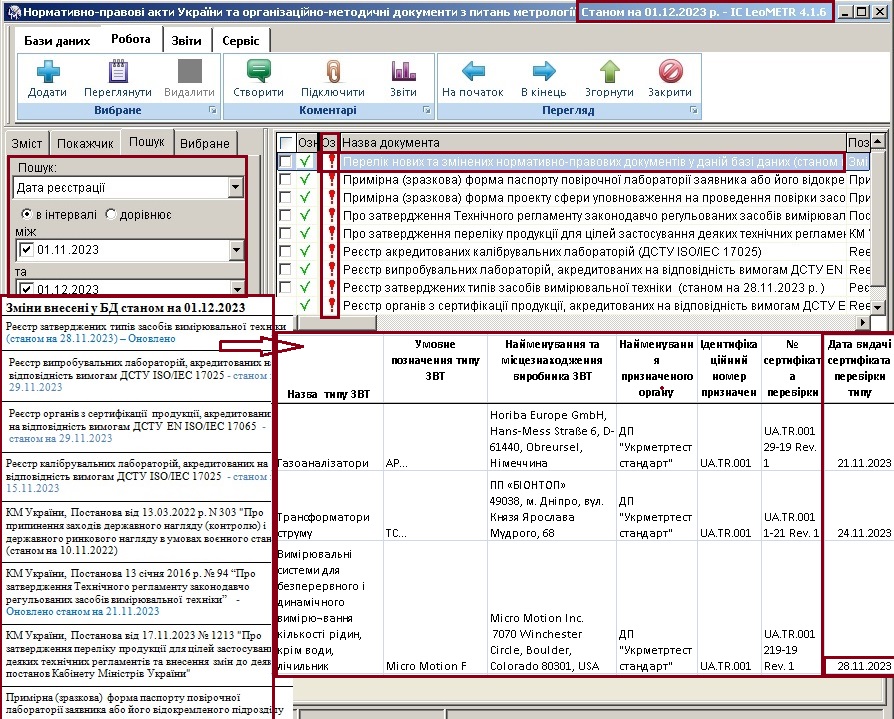Click the document list scrollbar up arrow
894x719 pixels.
(877, 141)
